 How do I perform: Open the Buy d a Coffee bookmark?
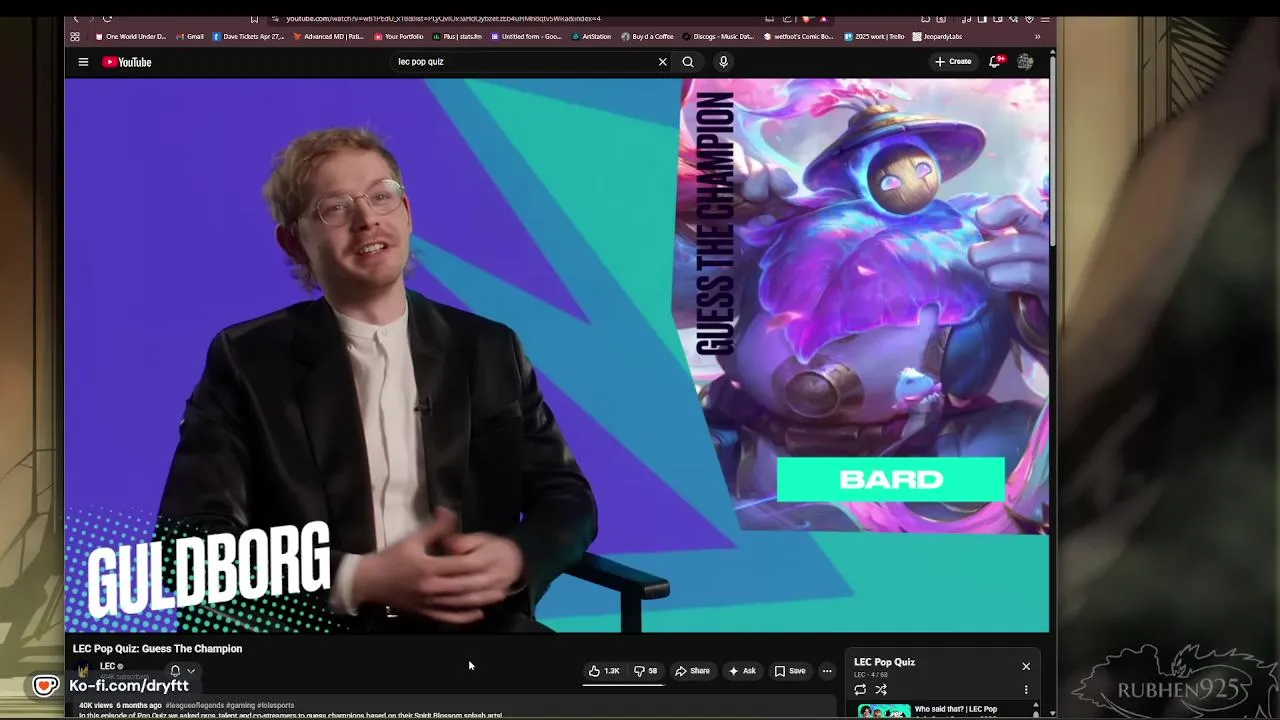click(647, 37)
